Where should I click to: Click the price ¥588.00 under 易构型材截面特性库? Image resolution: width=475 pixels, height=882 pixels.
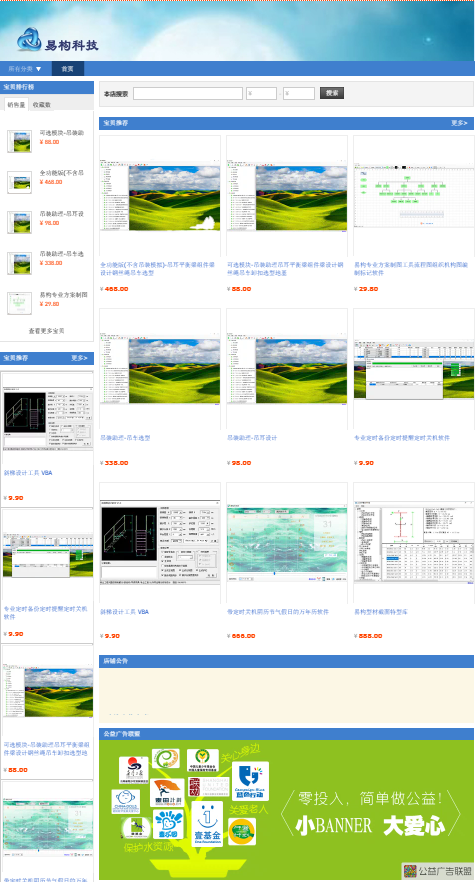pos(368,636)
